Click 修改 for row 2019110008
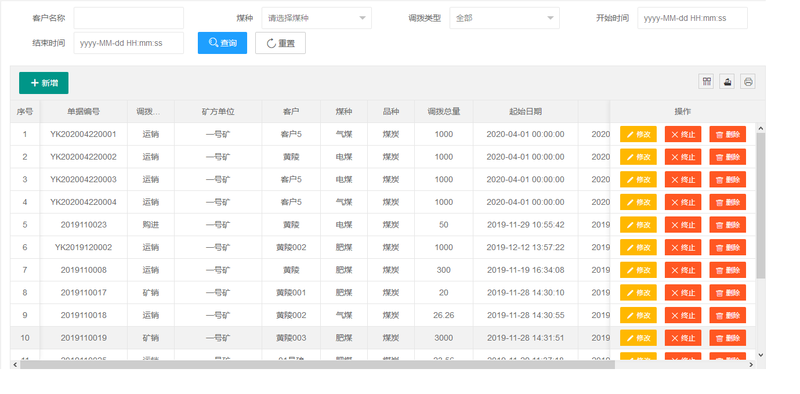This screenshot has width=800, height=394. [638, 270]
